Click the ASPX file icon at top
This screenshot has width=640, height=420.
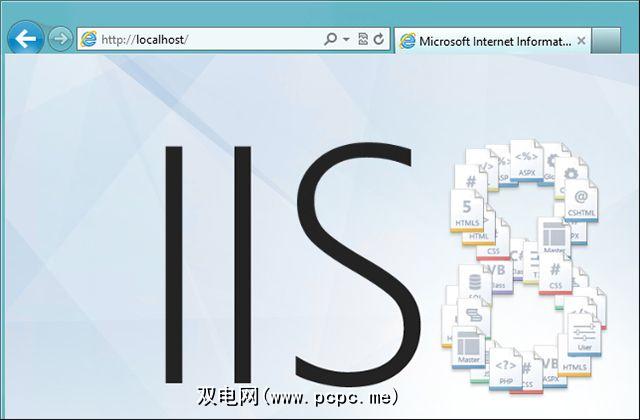526,164
